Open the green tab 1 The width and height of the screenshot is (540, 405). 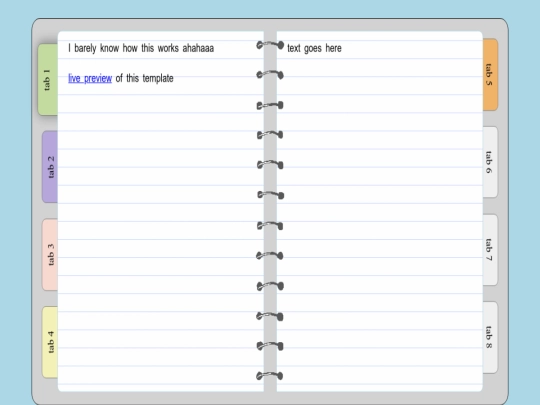(48, 80)
